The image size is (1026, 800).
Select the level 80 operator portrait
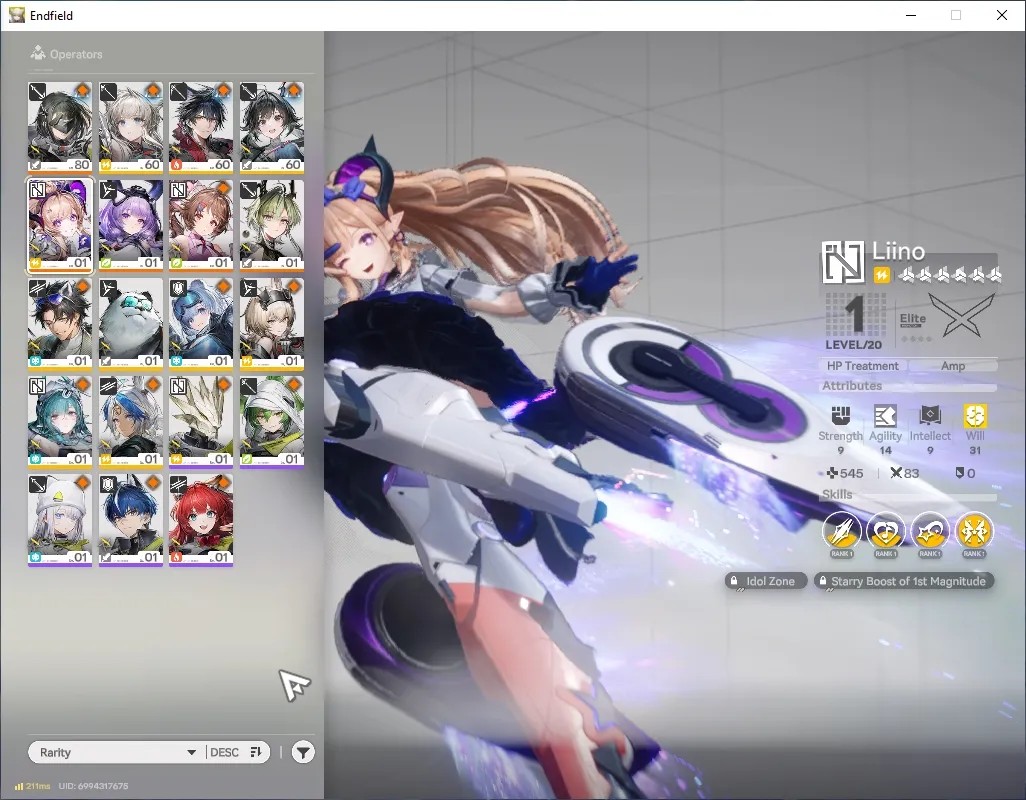pyautogui.click(x=60, y=128)
